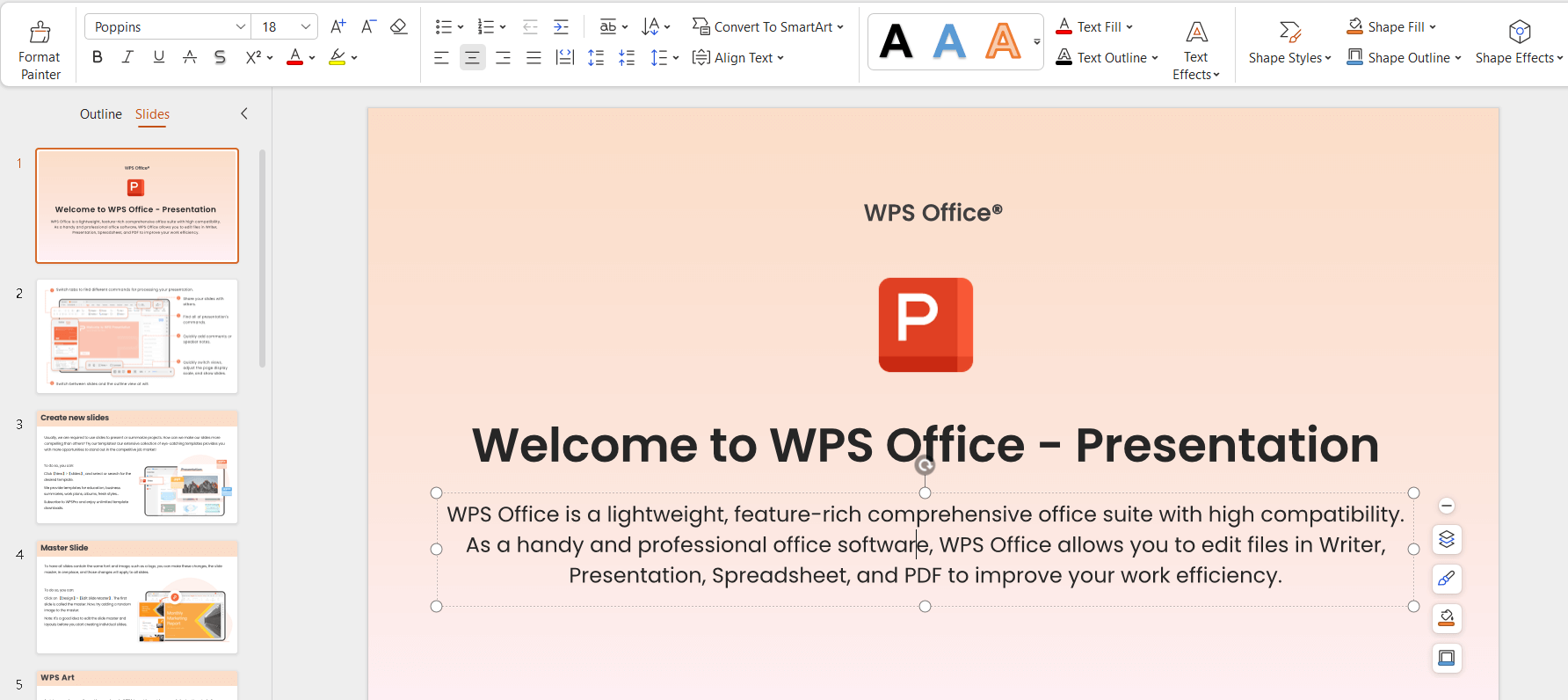Select the slide 1 thumbnail
The width and height of the screenshot is (1568, 700).
pos(137,206)
